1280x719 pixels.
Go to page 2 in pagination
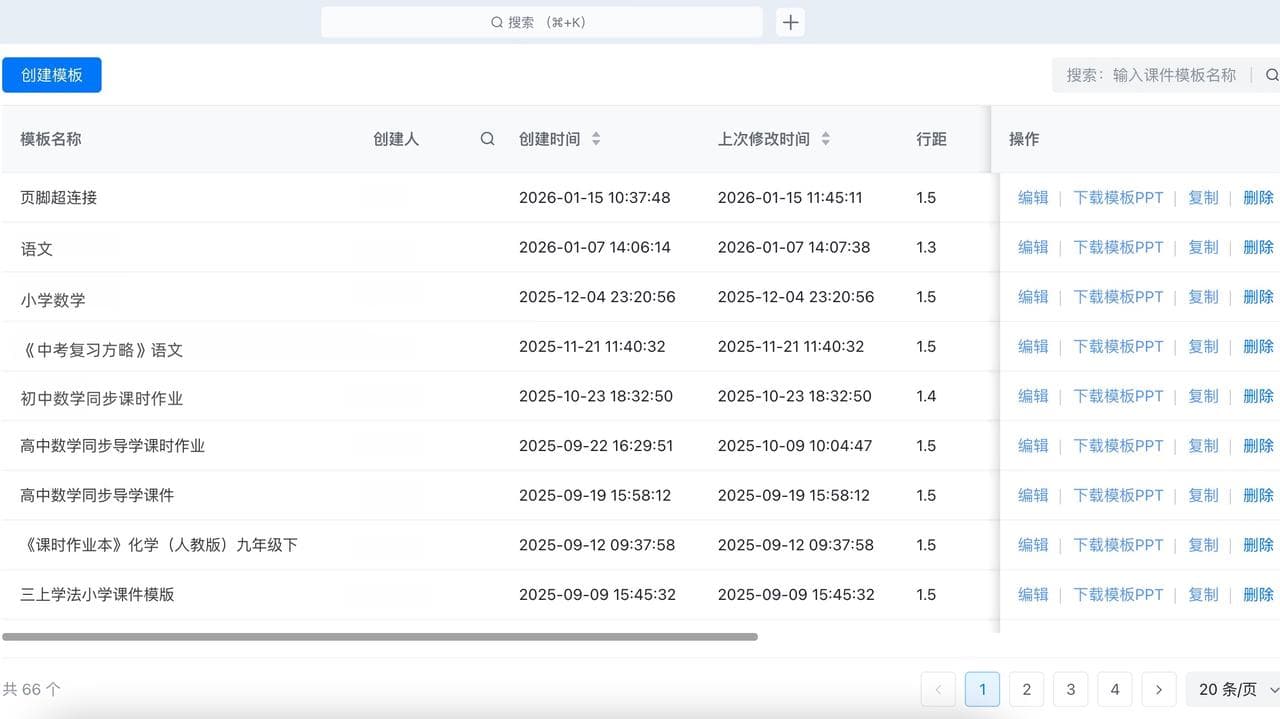(1026, 689)
